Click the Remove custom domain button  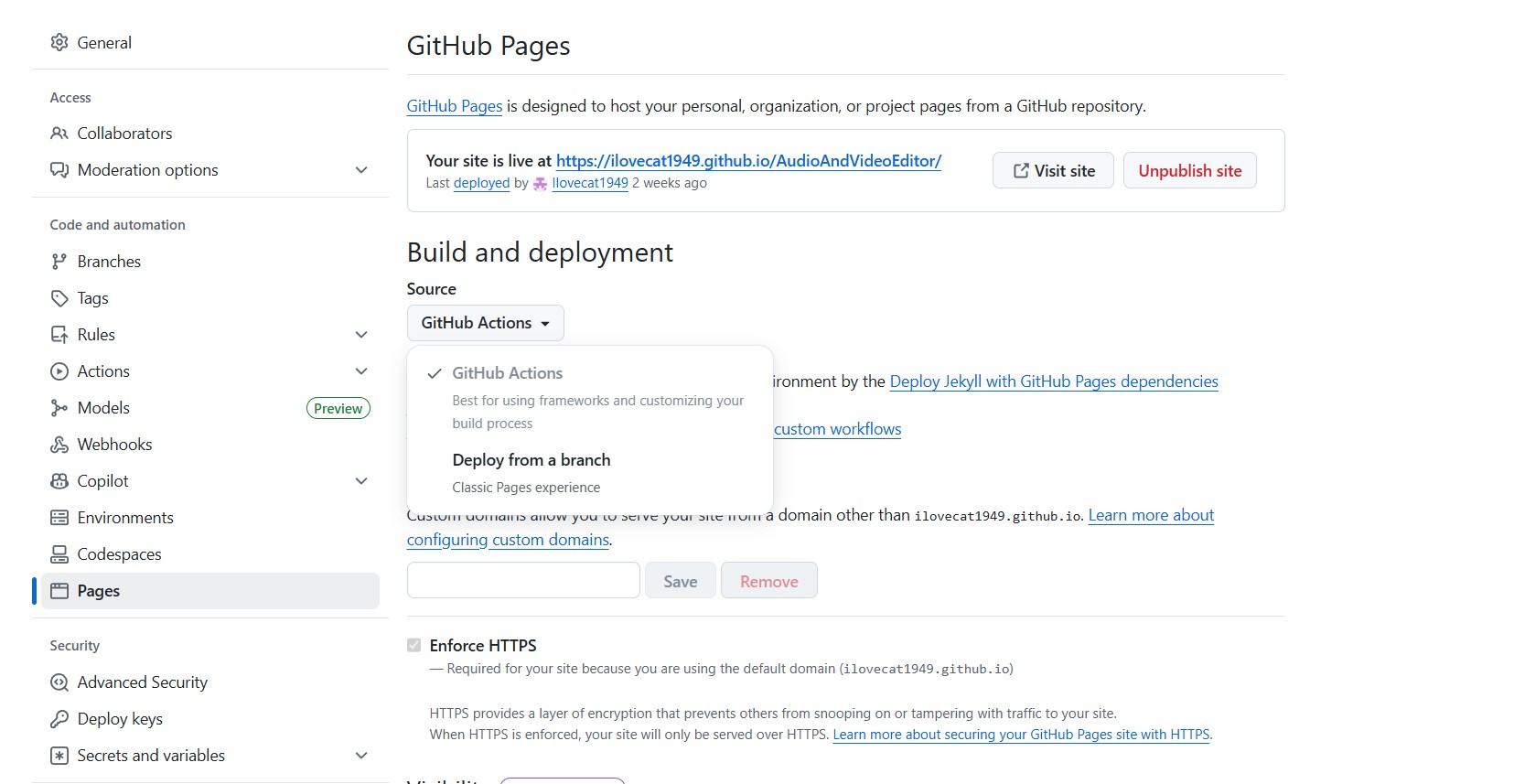point(768,581)
